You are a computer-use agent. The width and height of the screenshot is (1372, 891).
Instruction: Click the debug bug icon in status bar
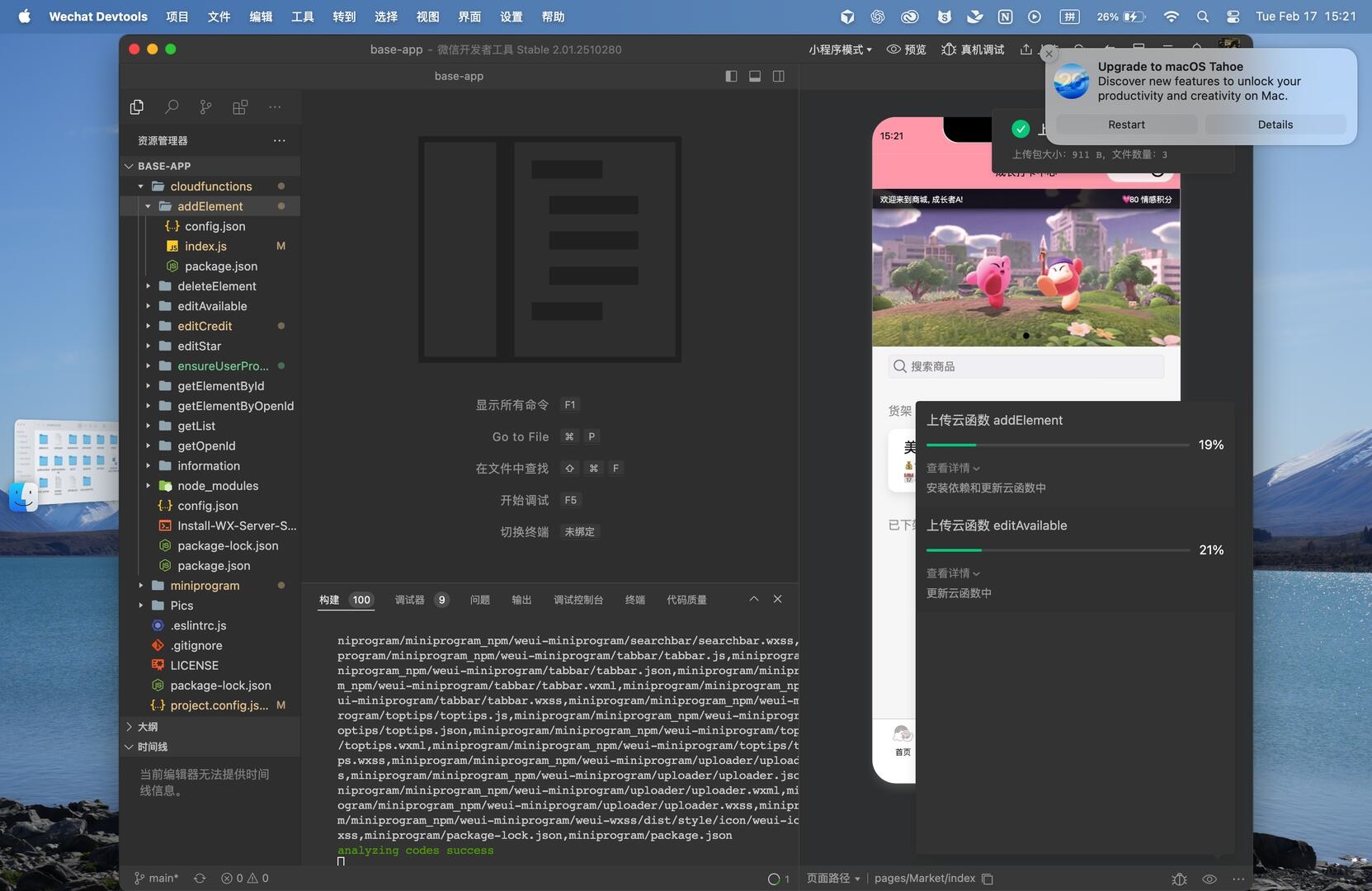point(1180,879)
